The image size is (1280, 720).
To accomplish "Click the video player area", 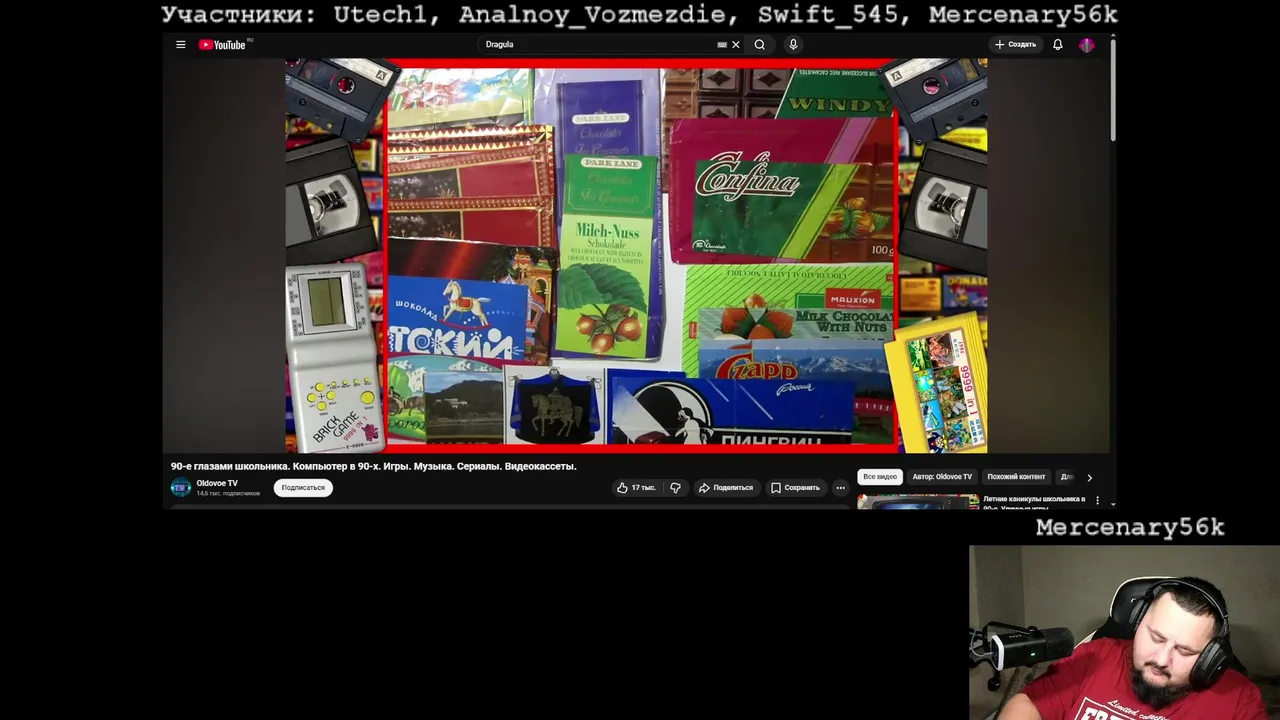I will point(636,256).
